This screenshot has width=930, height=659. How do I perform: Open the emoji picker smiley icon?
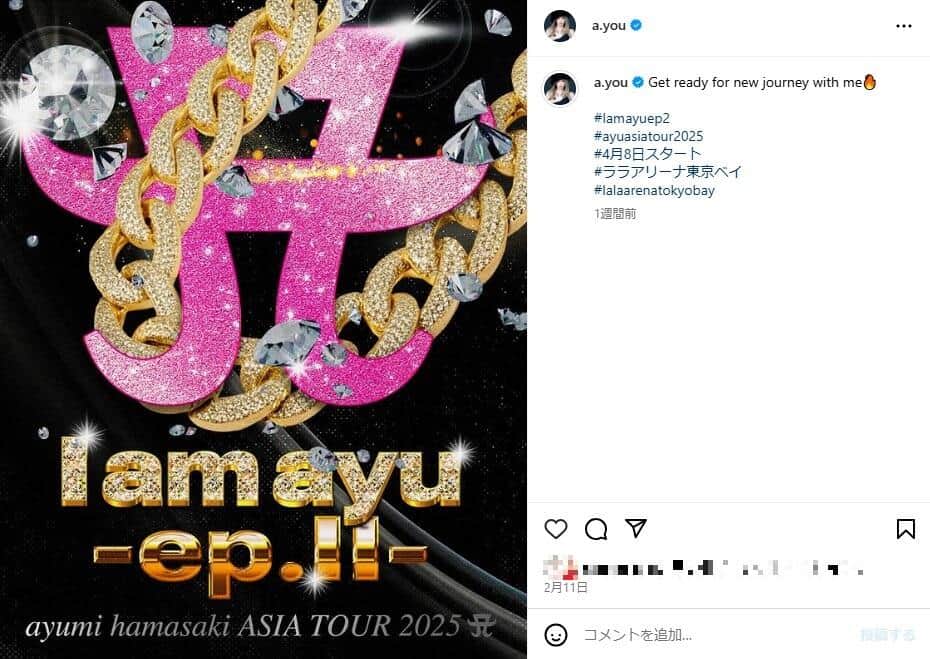click(x=556, y=635)
